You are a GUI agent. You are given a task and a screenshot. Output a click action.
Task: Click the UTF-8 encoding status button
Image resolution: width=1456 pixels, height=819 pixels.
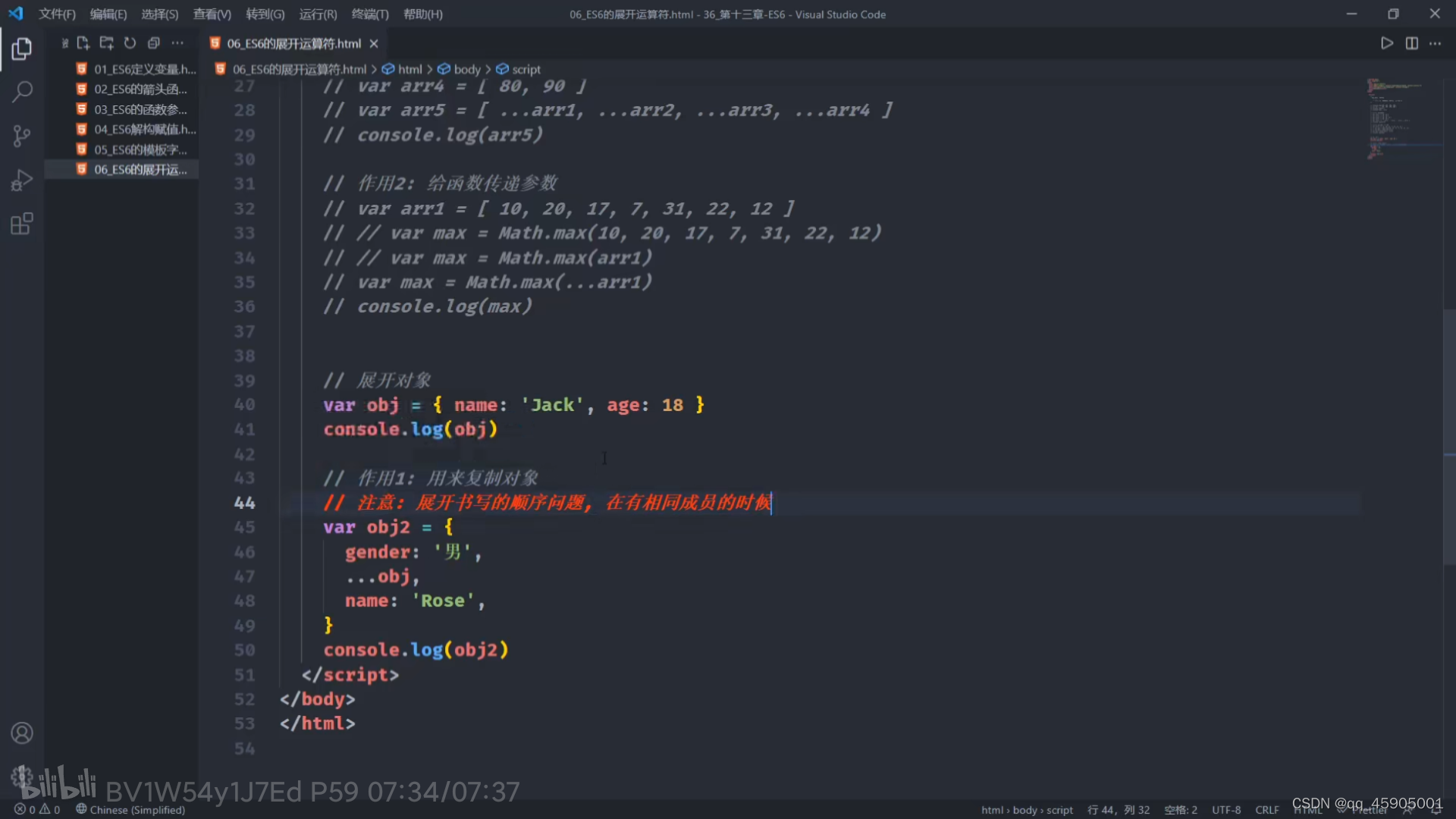point(1225,809)
